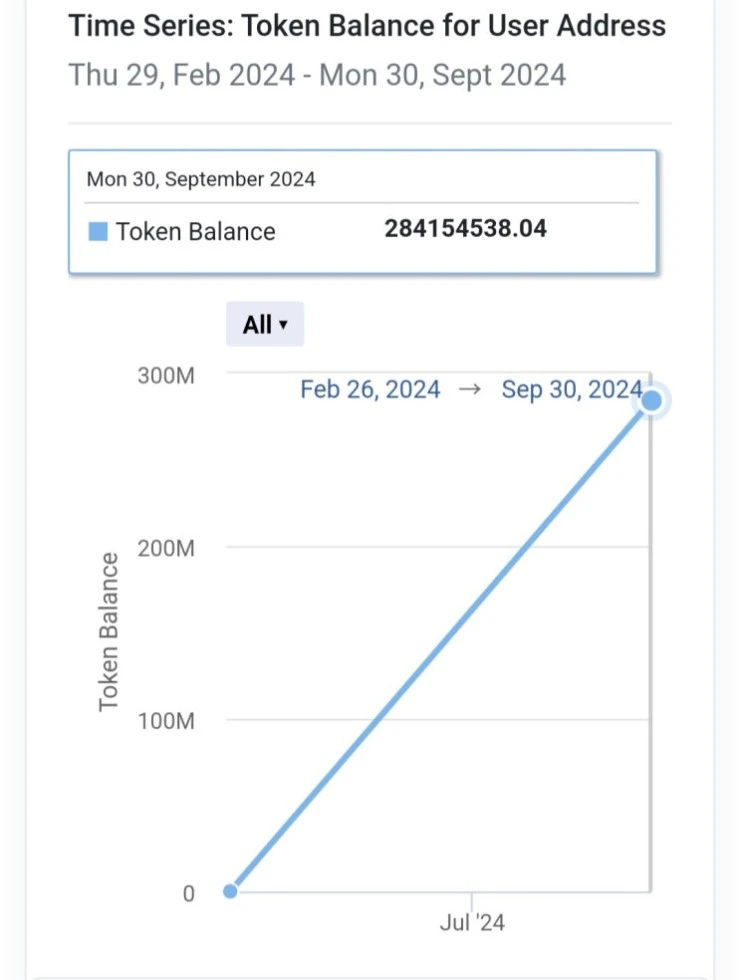This screenshot has width=740, height=980.
Task: Click the arrow between the range dates
Action: point(470,390)
